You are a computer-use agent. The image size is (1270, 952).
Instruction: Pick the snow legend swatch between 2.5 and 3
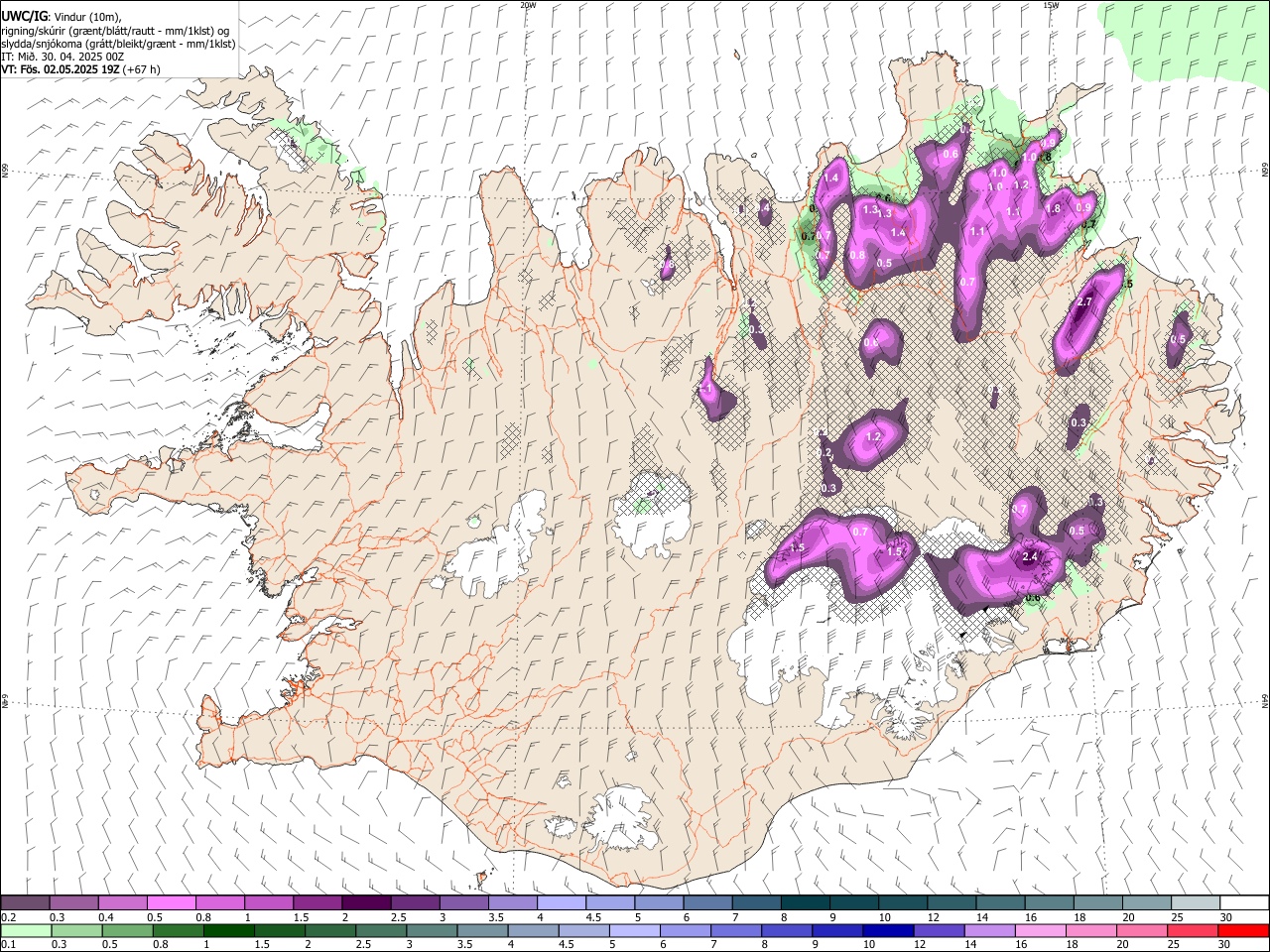coord(415,903)
